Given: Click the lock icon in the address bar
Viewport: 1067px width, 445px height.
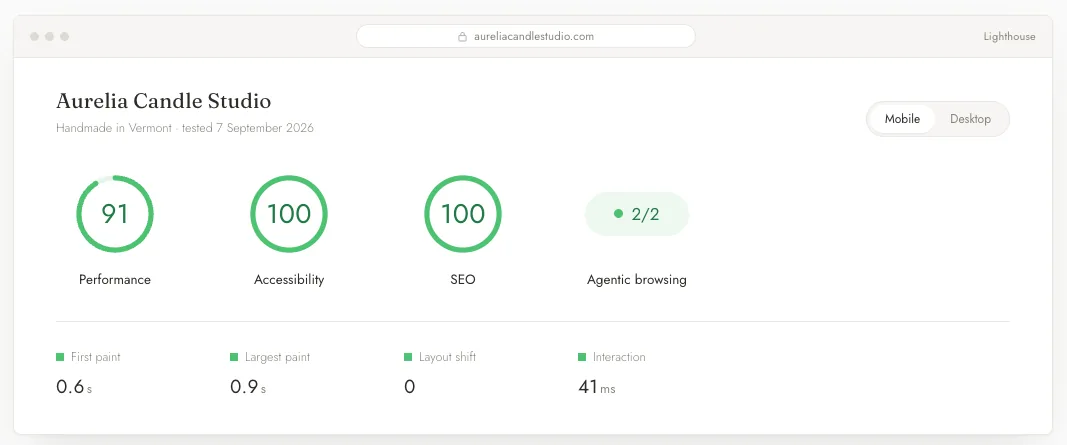Looking at the screenshot, I should 463,37.
